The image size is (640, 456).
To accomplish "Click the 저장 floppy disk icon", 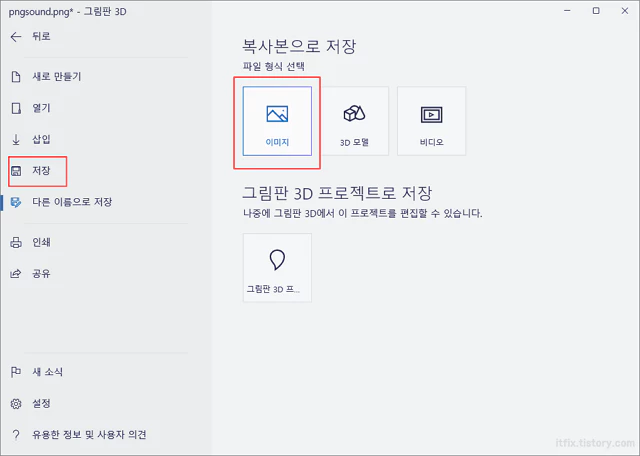I will coord(16,171).
